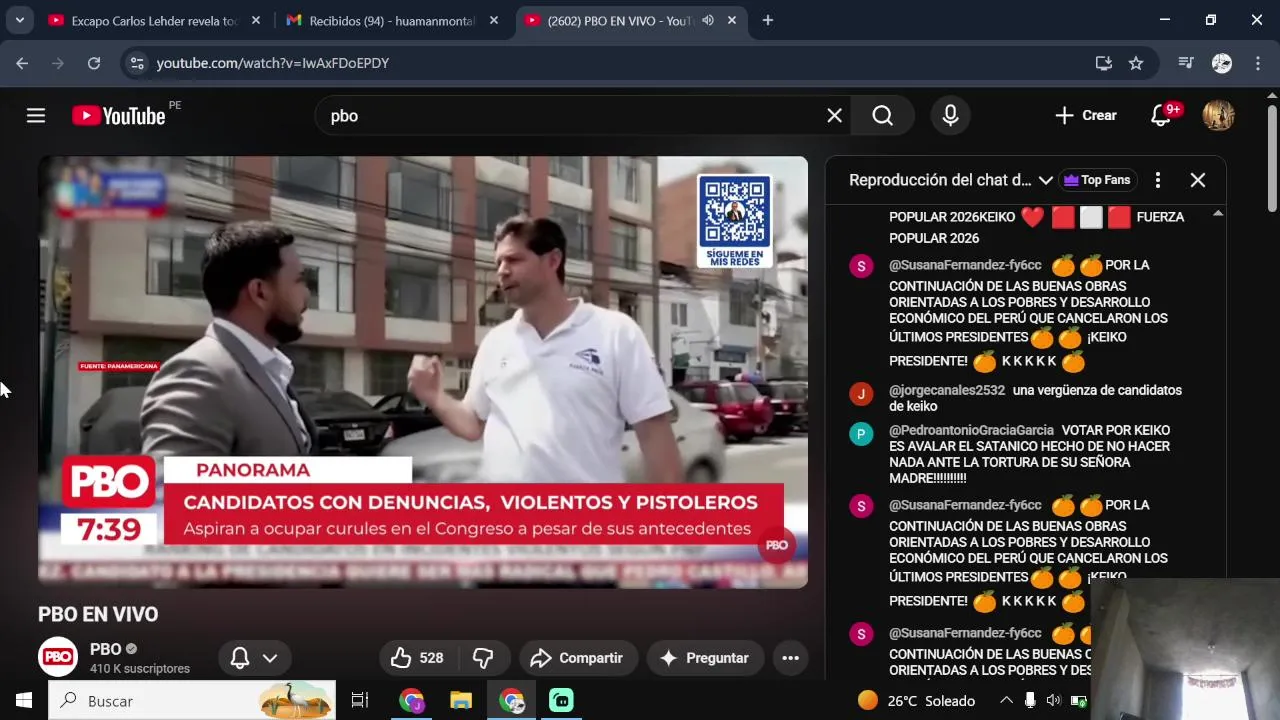1280x720 pixels.
Task: Select the PBO EN VIVO YouTube tab
Action: [630, 20]
